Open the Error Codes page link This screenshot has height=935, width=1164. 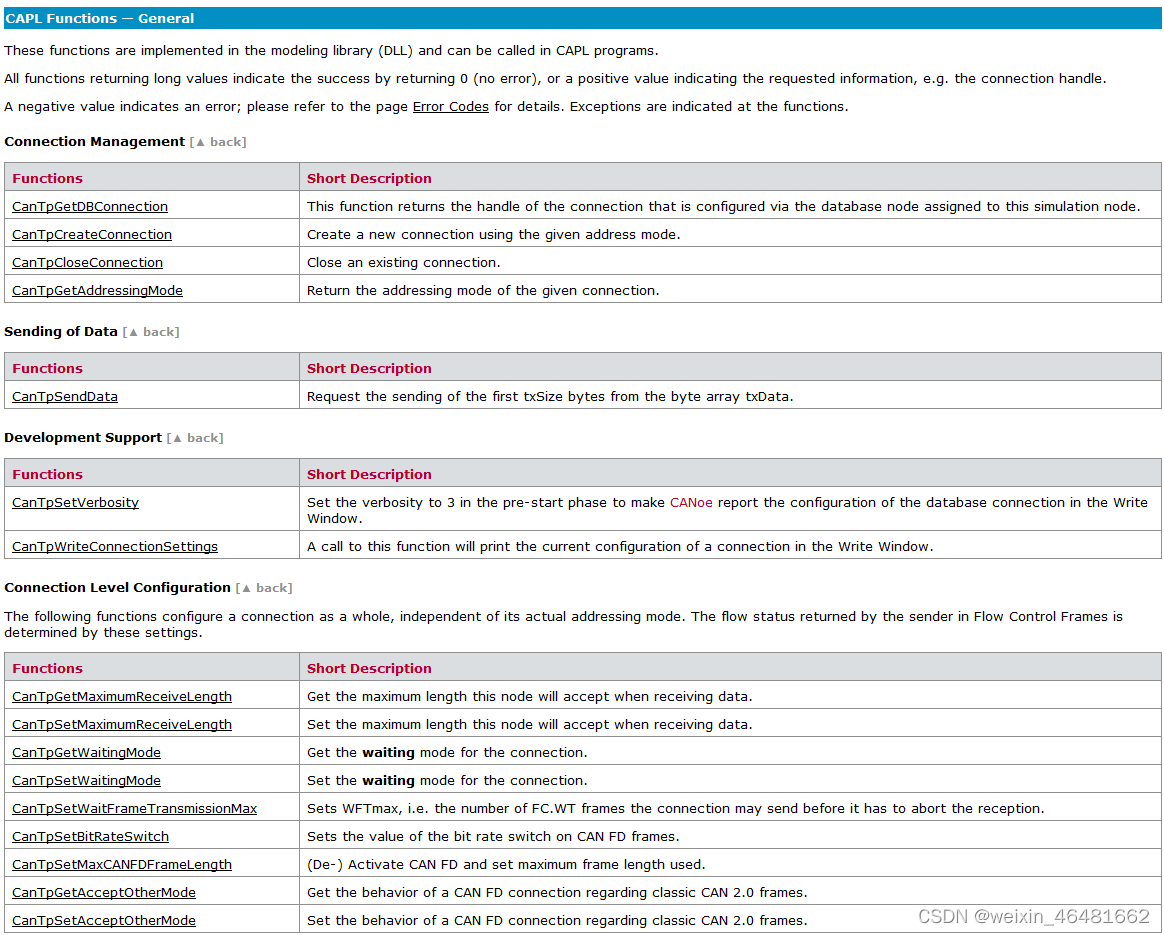pyautogui.click(x=450, y=106)
